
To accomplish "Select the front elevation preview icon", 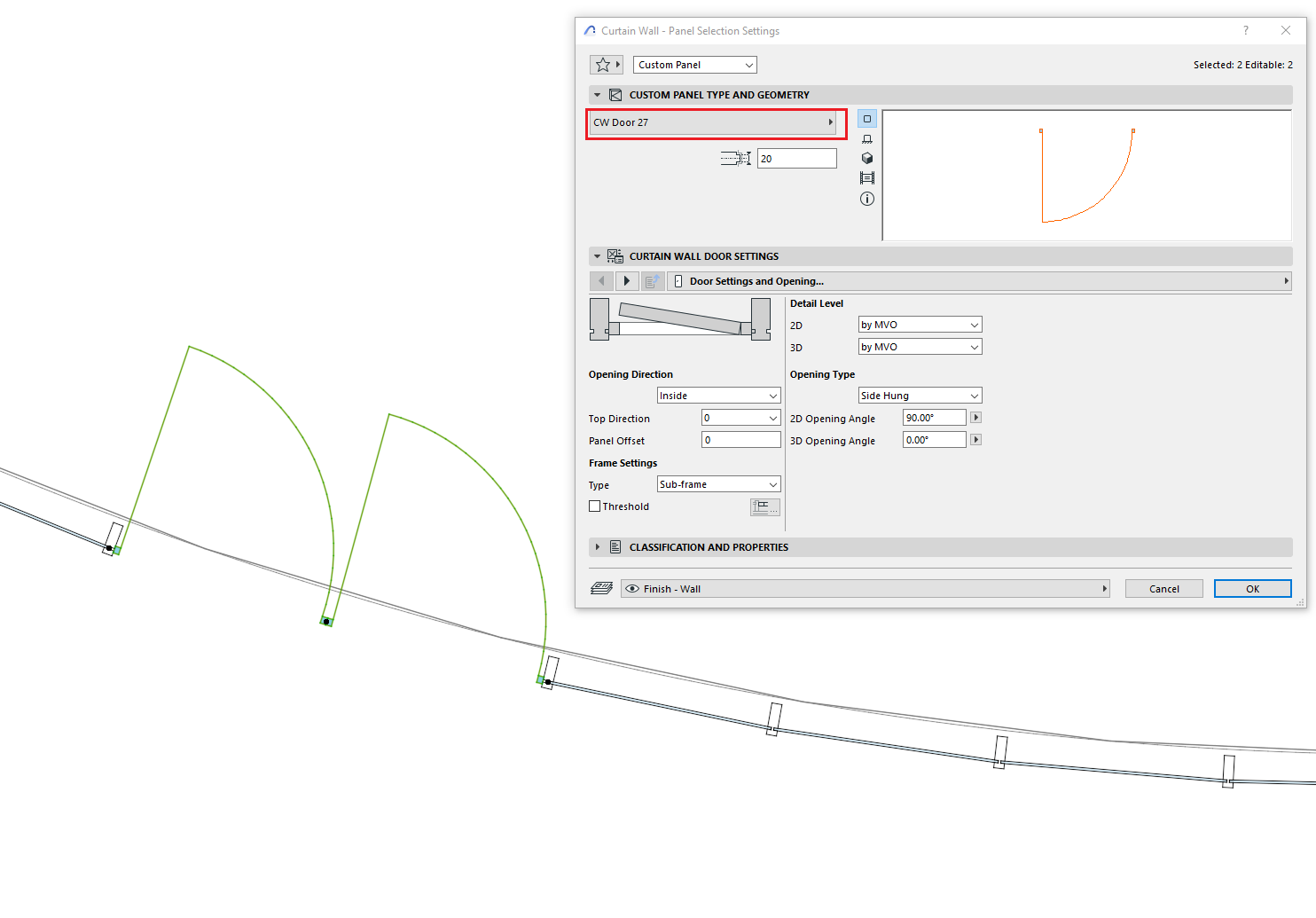I will point(867,138).
